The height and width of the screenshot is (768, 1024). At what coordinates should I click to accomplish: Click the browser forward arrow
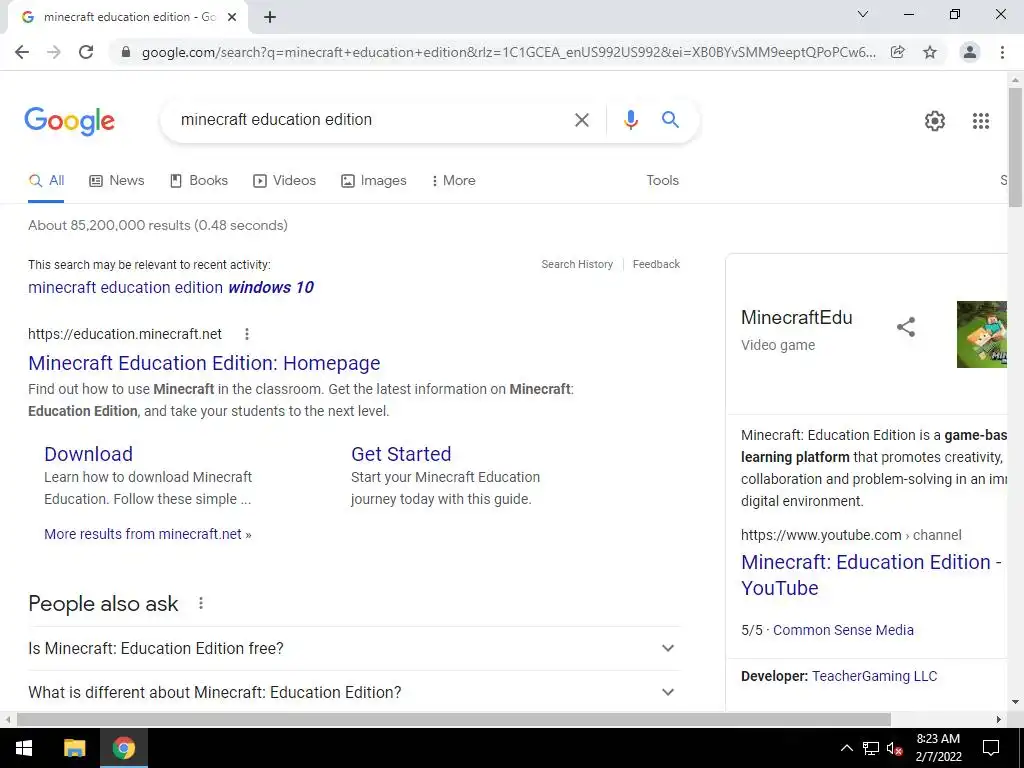tap(54, 52)
